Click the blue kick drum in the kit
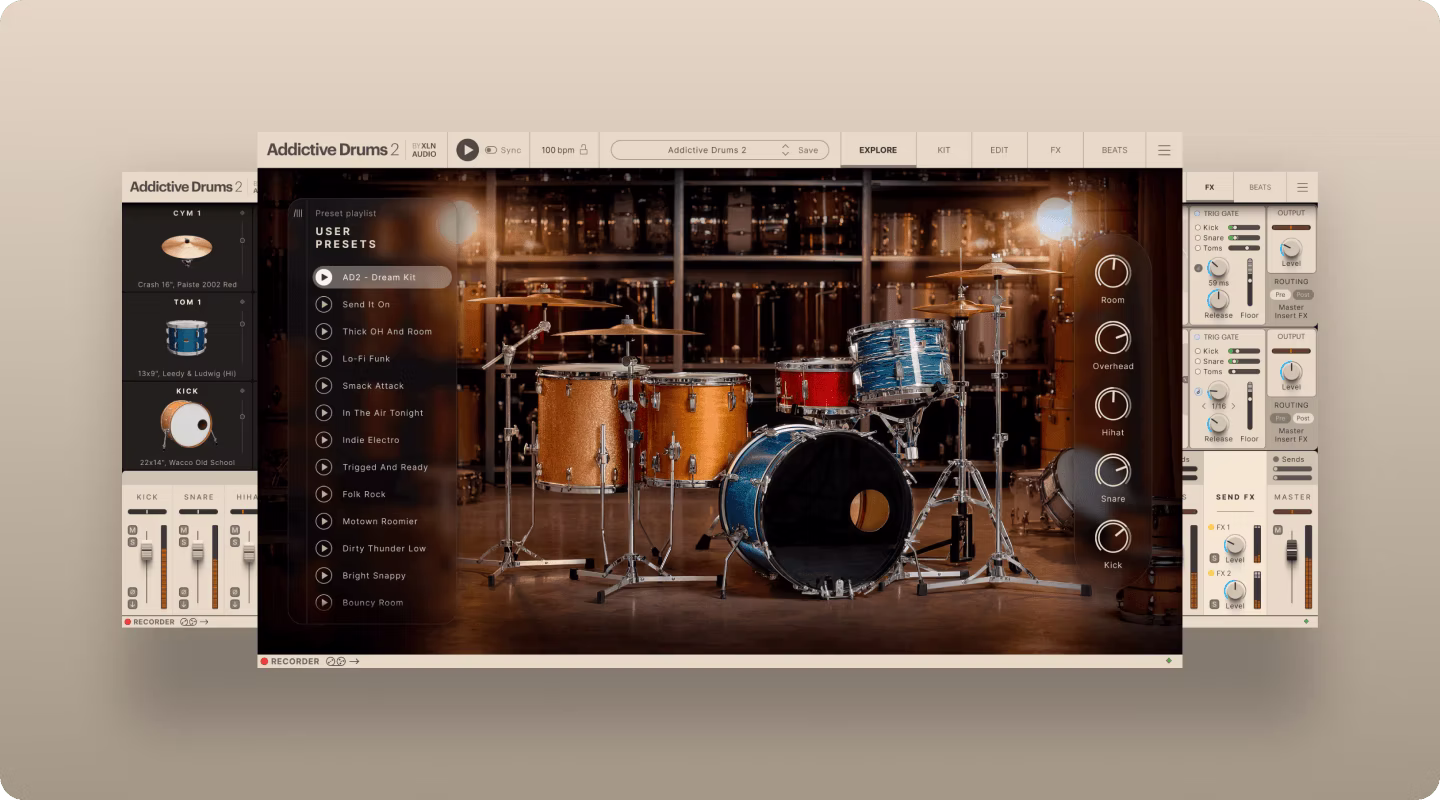 coord(817,510)
